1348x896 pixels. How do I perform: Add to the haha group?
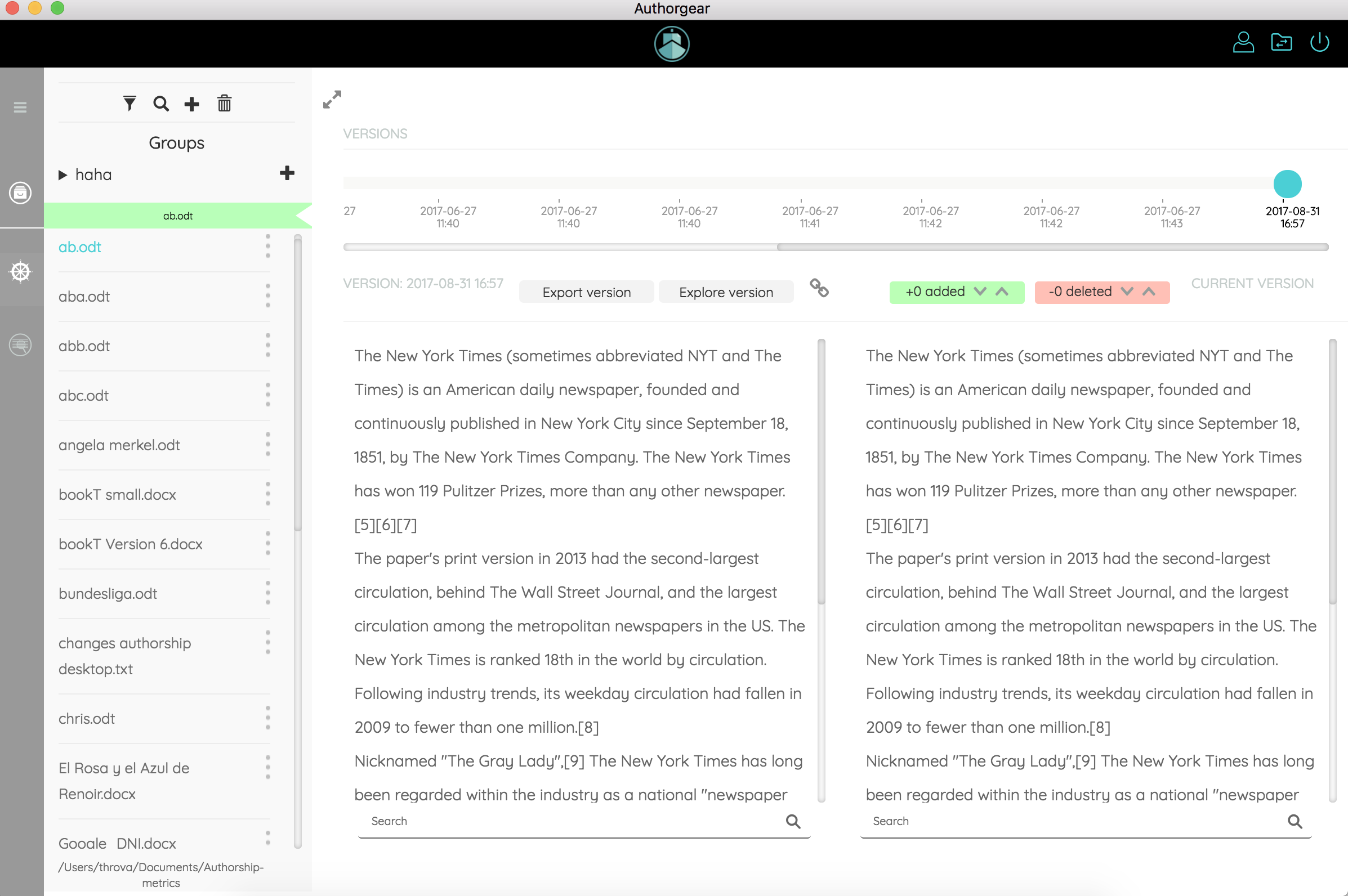[287, 173]
